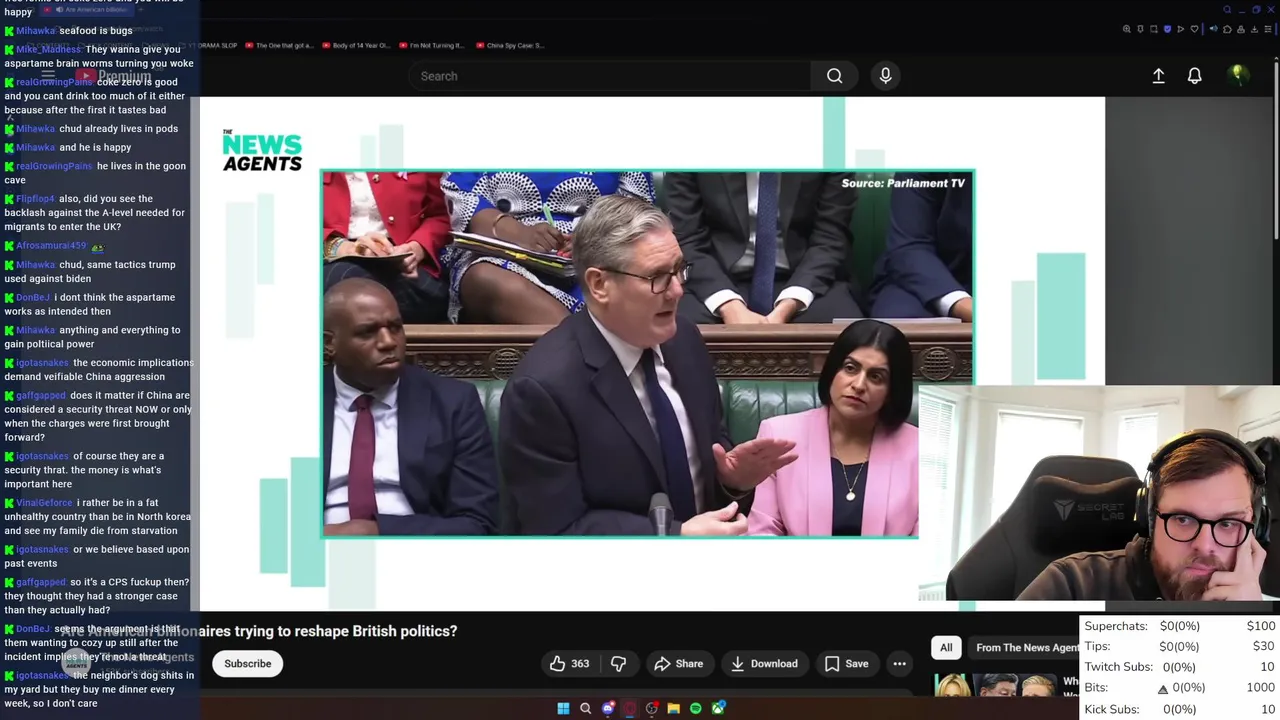Open File Explorer from the taskbar
The width and height of the screenshot is (1280, 720).
click(674, 708)
